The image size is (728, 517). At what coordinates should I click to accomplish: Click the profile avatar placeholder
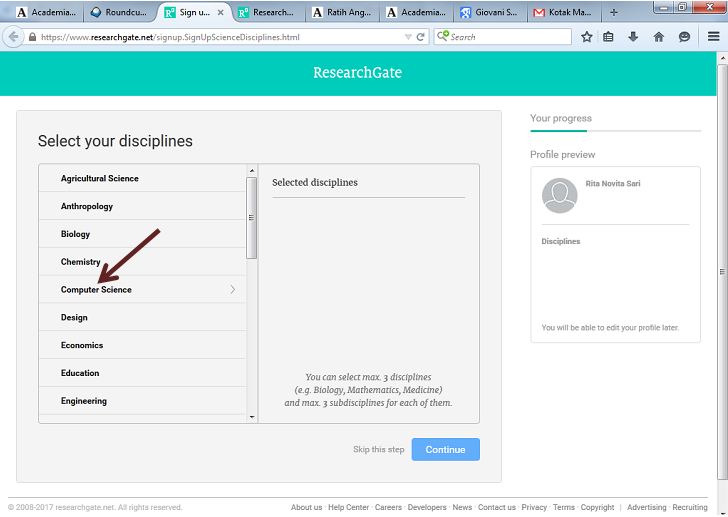coord(559,196)
